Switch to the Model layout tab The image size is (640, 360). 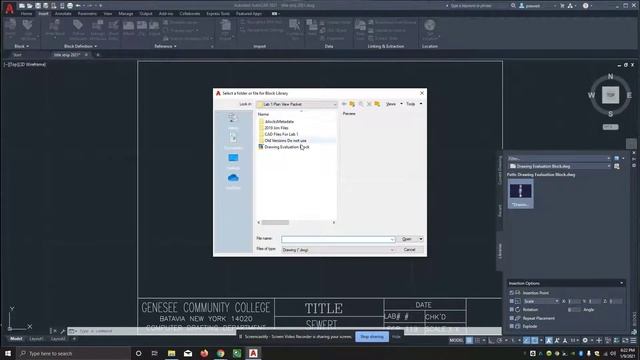pos(16,339)
